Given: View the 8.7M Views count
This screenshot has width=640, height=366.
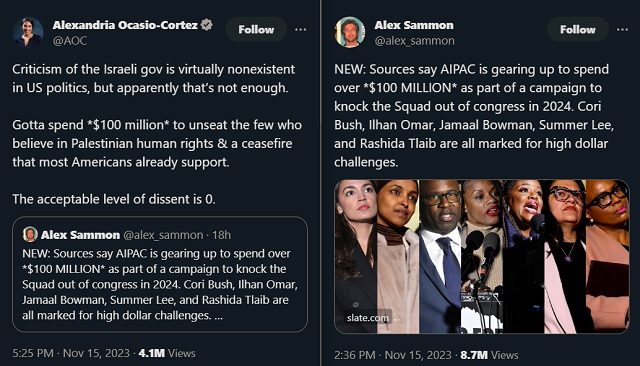Looking at the screenshot, I should [x=489, y=355].
